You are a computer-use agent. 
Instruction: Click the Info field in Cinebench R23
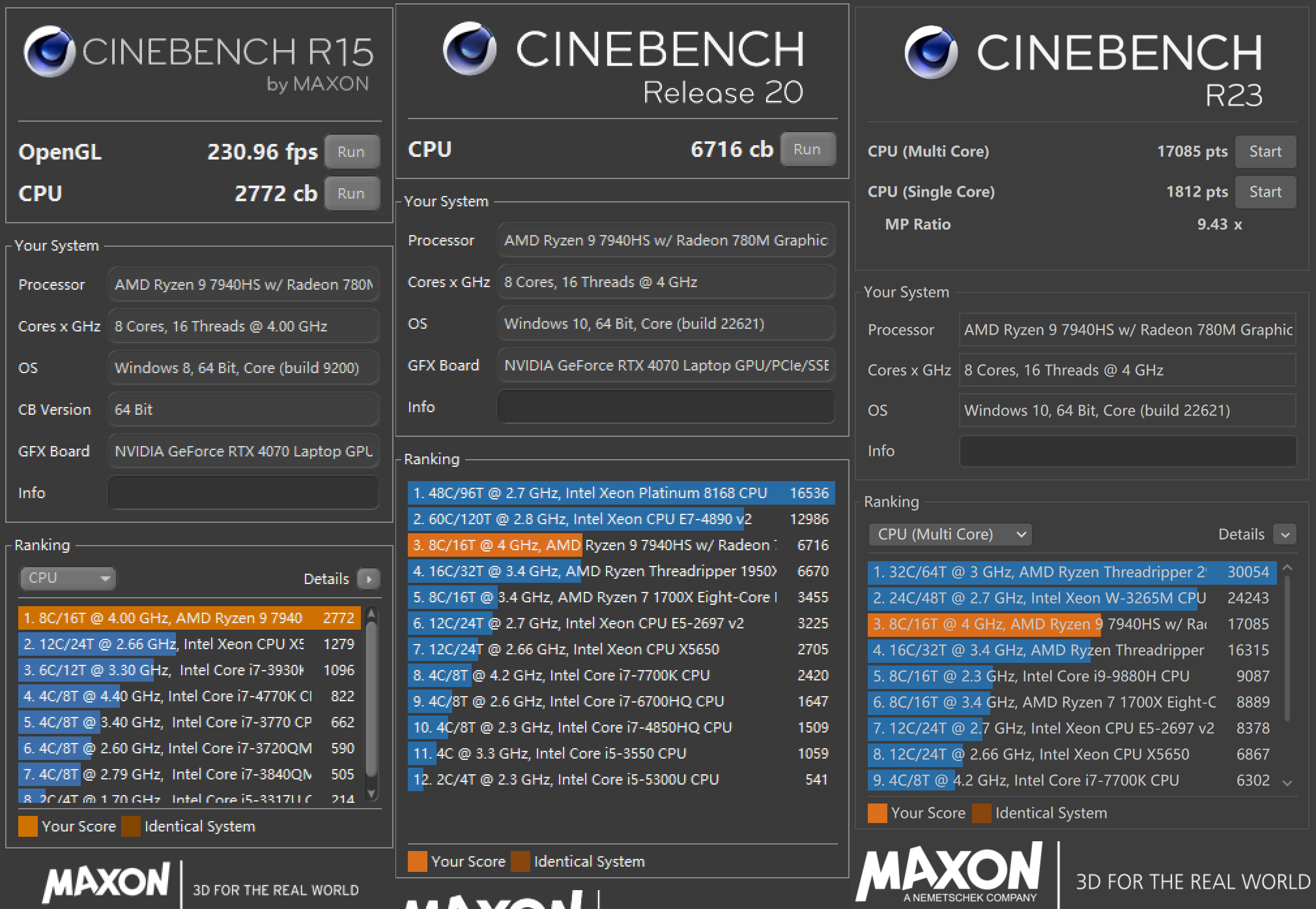(x=1128, y=451)
